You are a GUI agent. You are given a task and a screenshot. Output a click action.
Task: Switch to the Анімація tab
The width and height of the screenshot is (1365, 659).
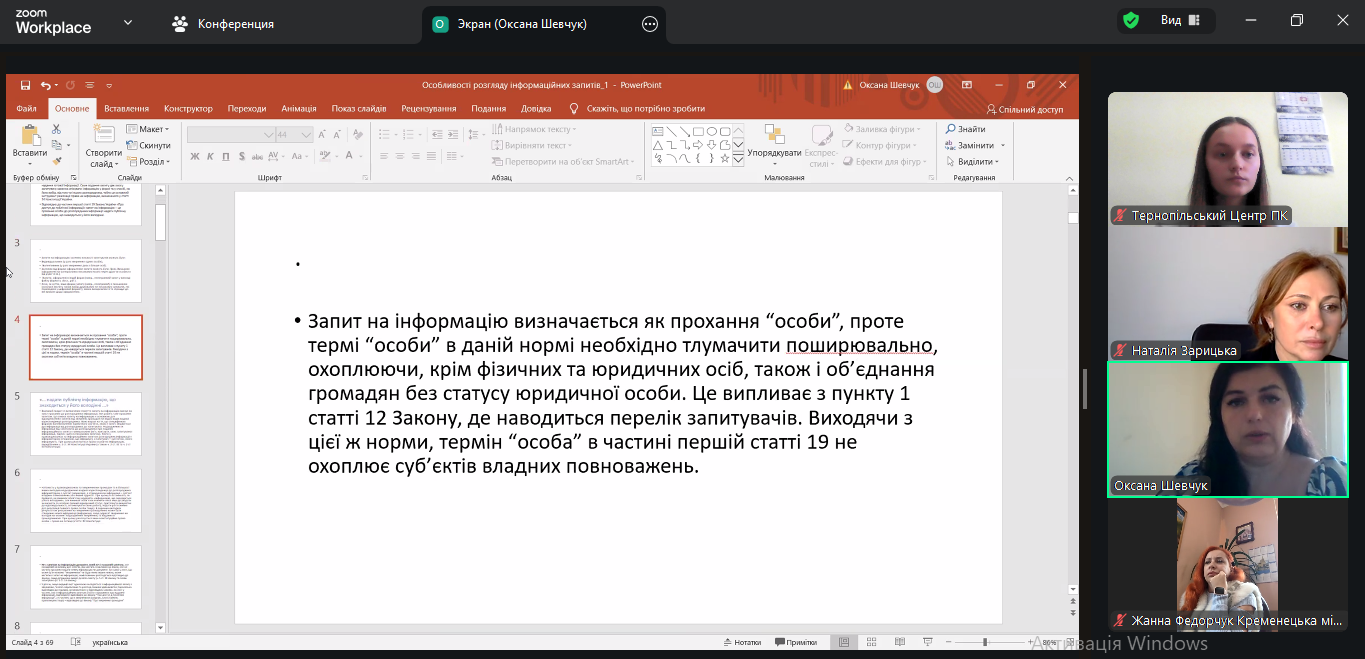[299, 108]
